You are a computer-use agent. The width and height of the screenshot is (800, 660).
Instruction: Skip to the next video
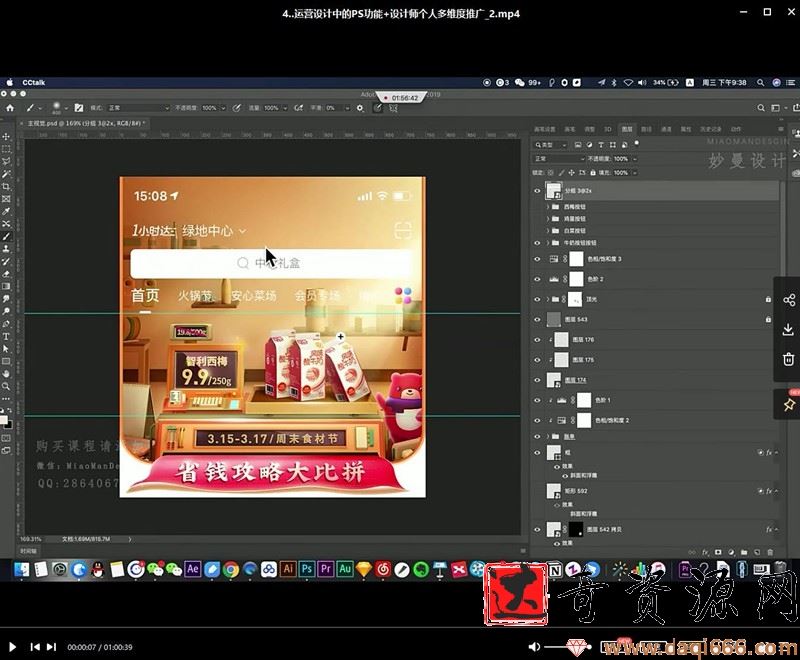point(51,647)
